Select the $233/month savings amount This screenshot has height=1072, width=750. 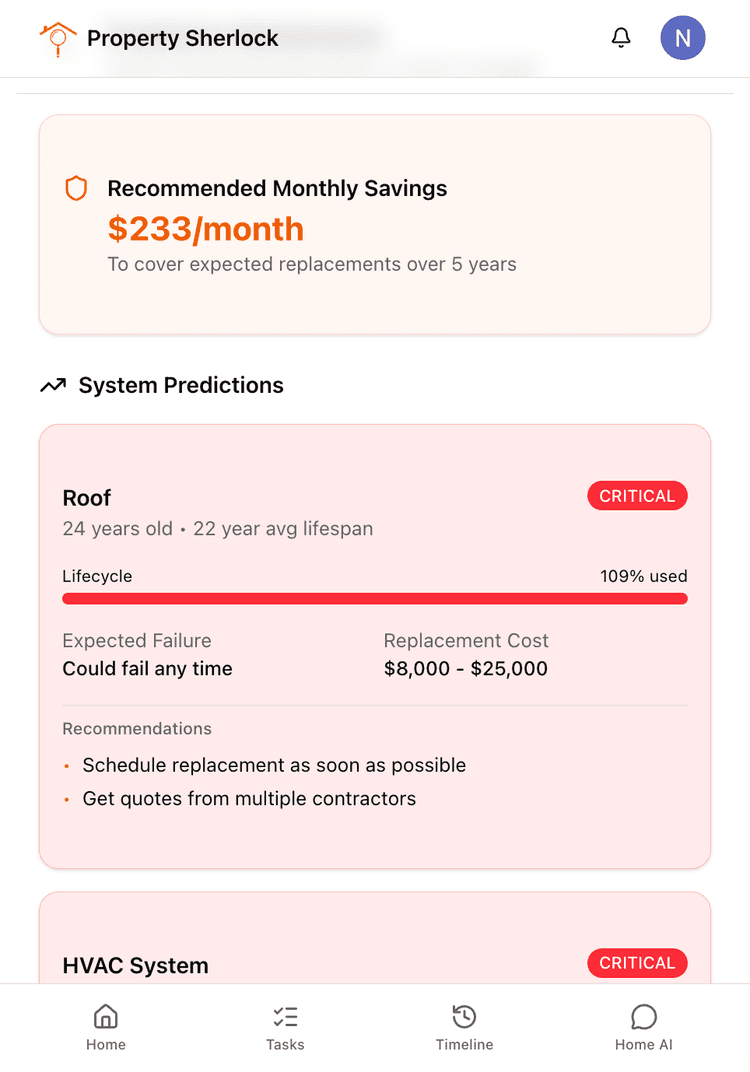[x=206, y=229]
